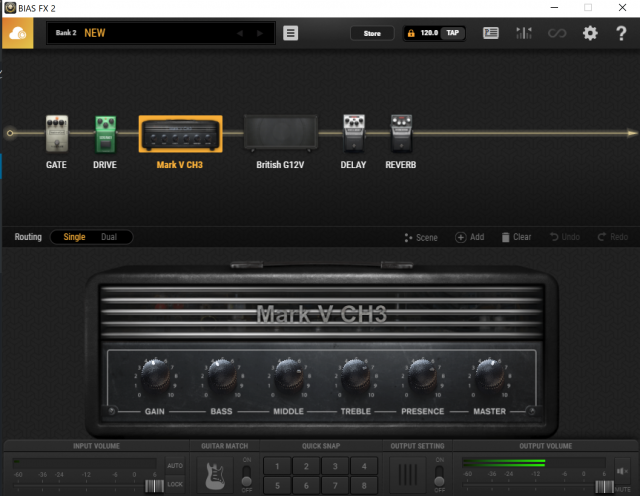
Task: Select Quick Snap slot 2
Action: 306,466
